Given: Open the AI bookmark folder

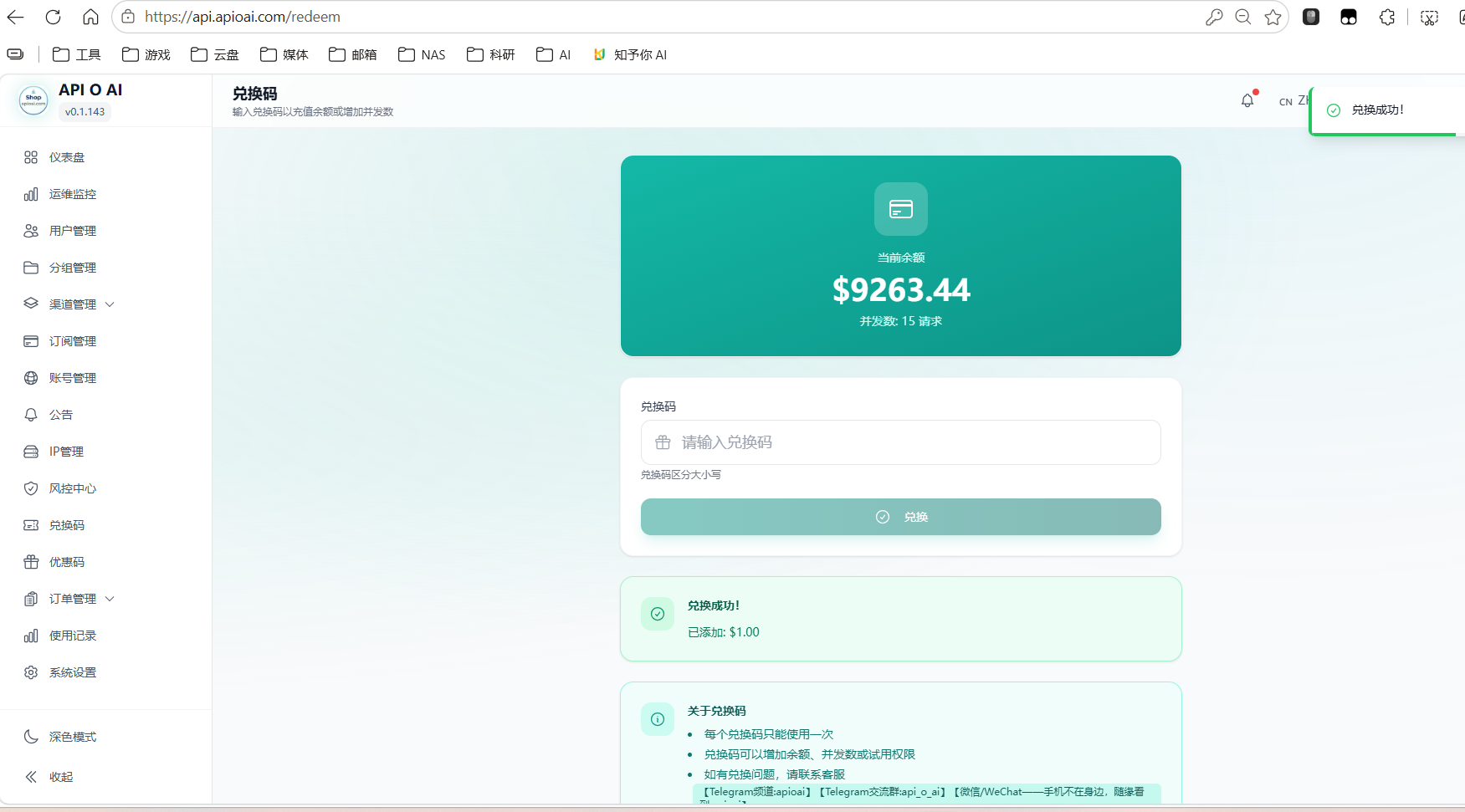Looking at the screenshot, I should tap(553, 54).
